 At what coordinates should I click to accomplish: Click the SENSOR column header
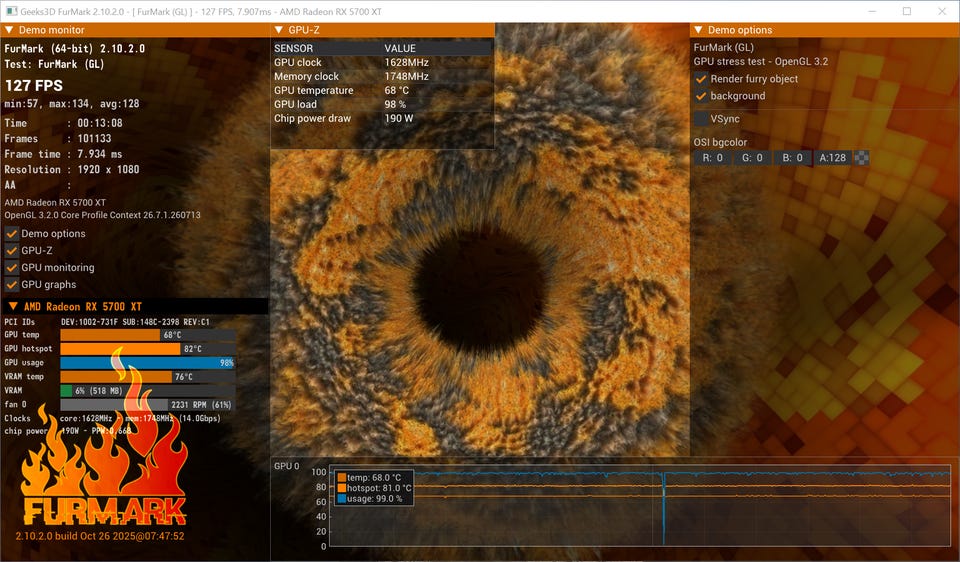point(293,48)
